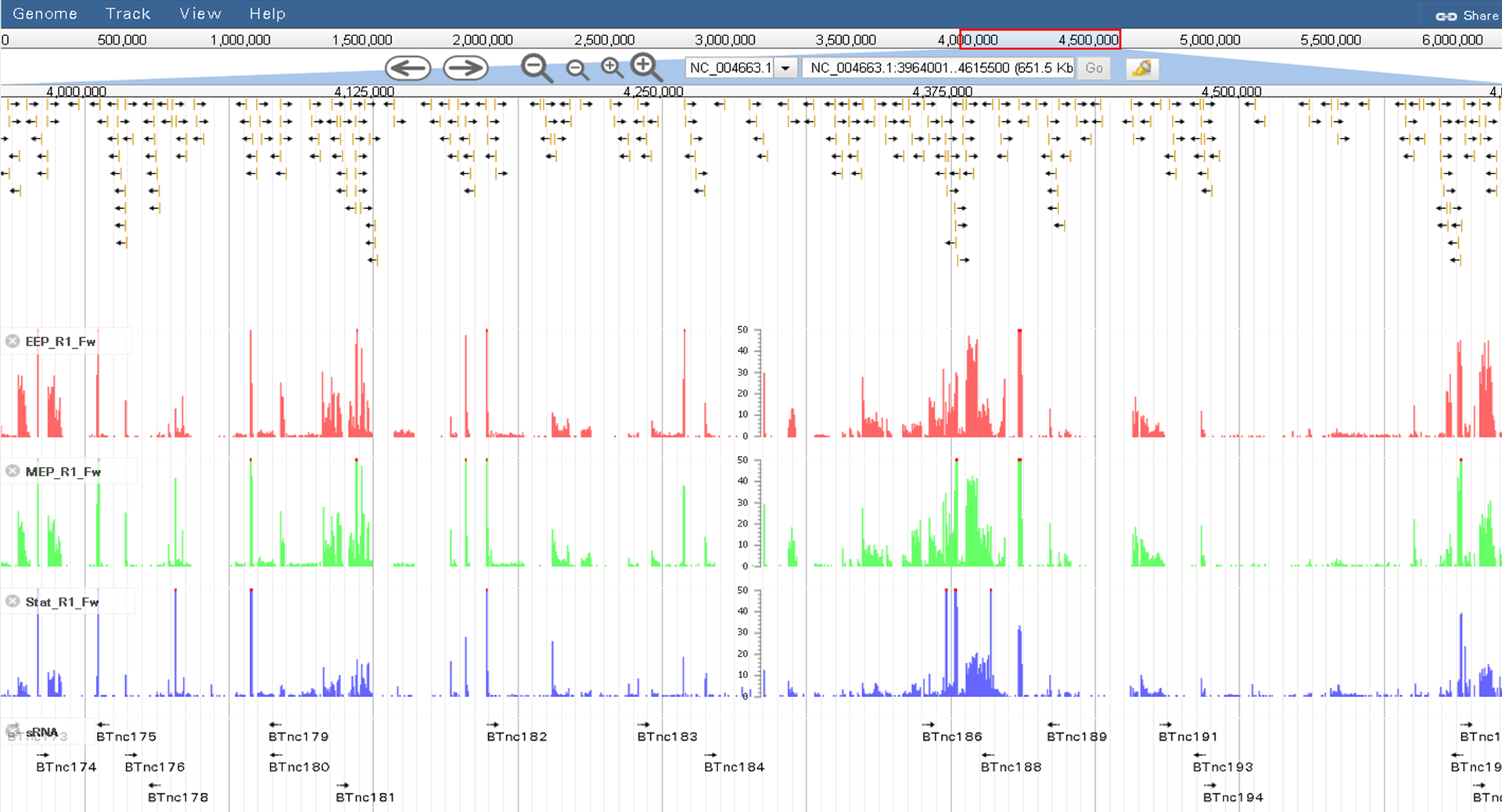Open the View menu
1502x812 pixels.
pos(200,14)
